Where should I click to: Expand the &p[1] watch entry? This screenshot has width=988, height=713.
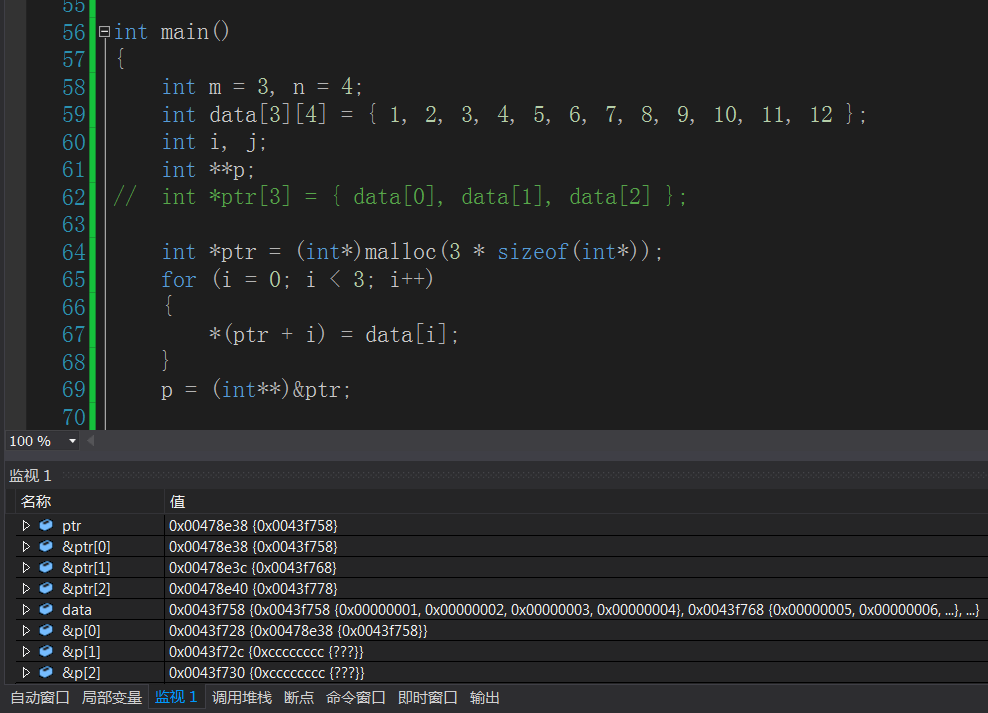[x=26, y=651]
